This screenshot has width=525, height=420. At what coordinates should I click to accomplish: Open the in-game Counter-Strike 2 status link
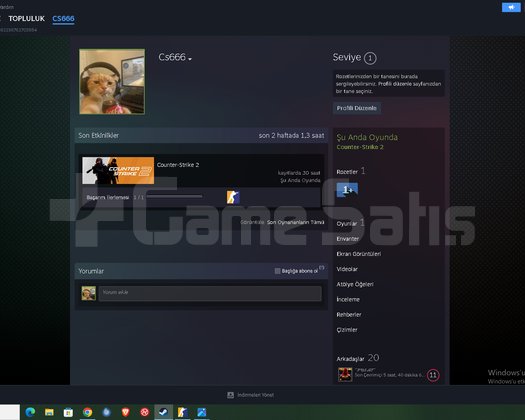360,147
